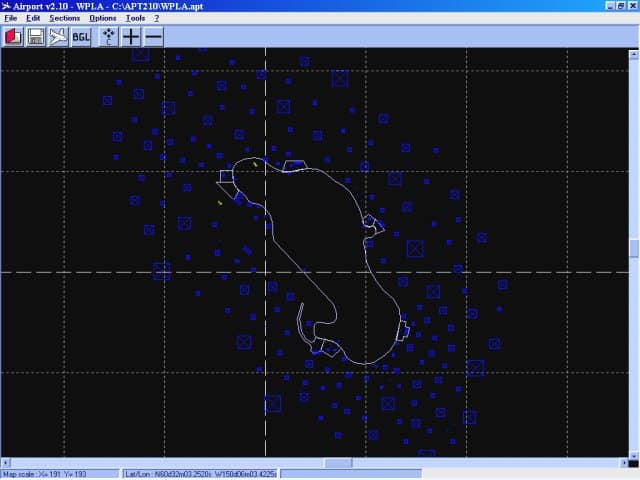The width and height of the screenshot is (640, 480).
Task: Click the vertical scrollbar up arrow
Action: [x=634, y=54]
